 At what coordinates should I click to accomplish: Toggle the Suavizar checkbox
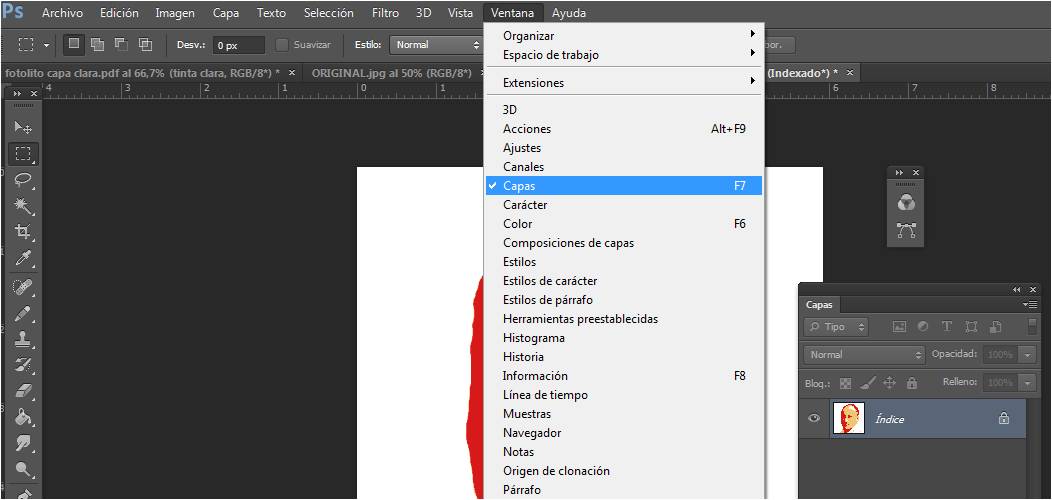[x=282, y=45]
